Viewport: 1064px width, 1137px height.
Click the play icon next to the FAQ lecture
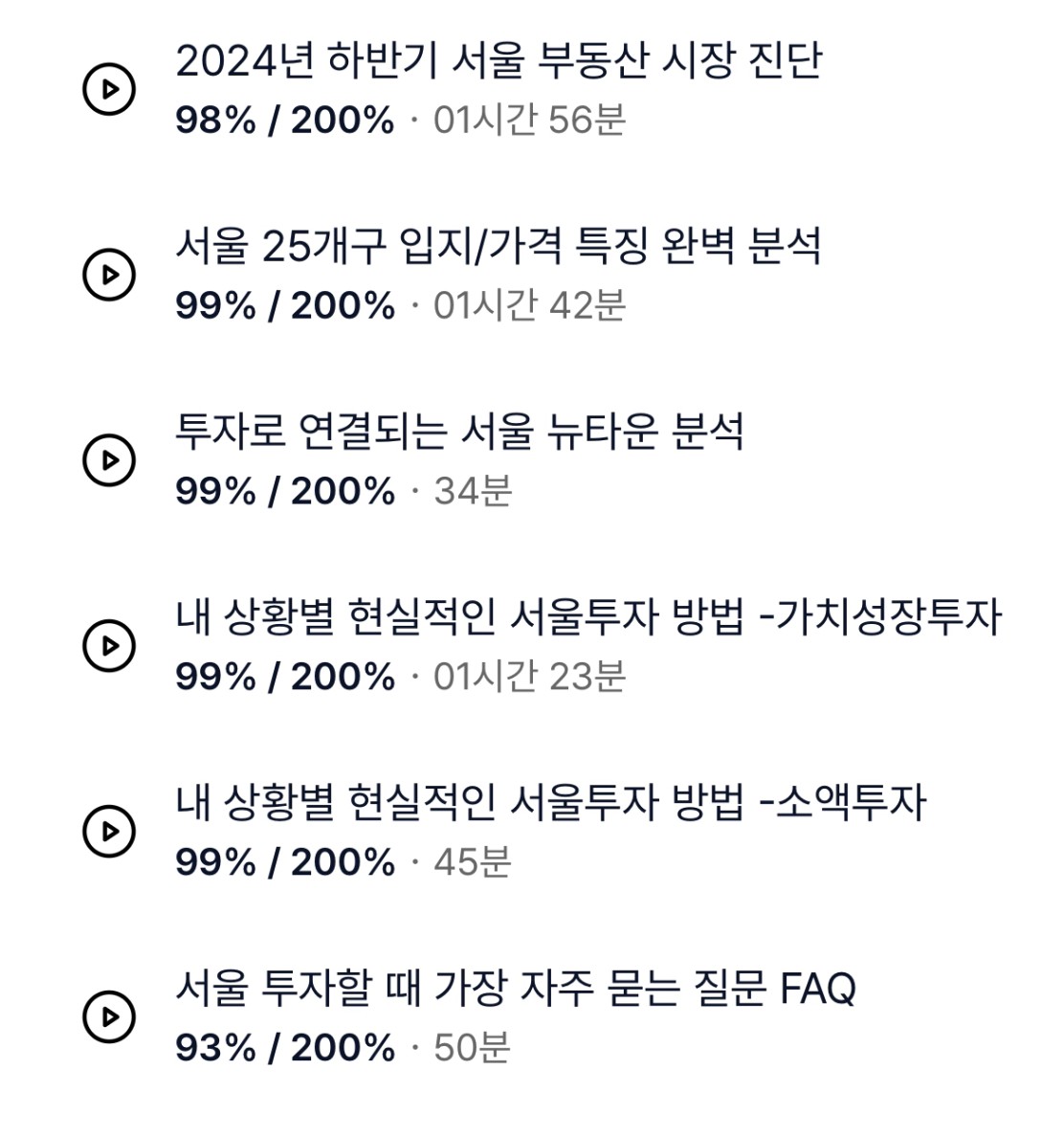tap(109, 1016)
